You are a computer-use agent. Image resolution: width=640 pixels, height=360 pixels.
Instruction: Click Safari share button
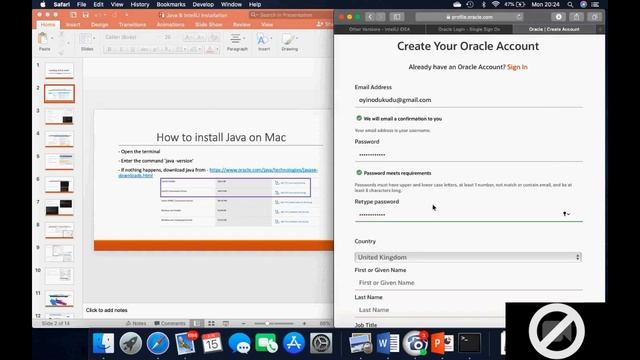pos(576,17)
